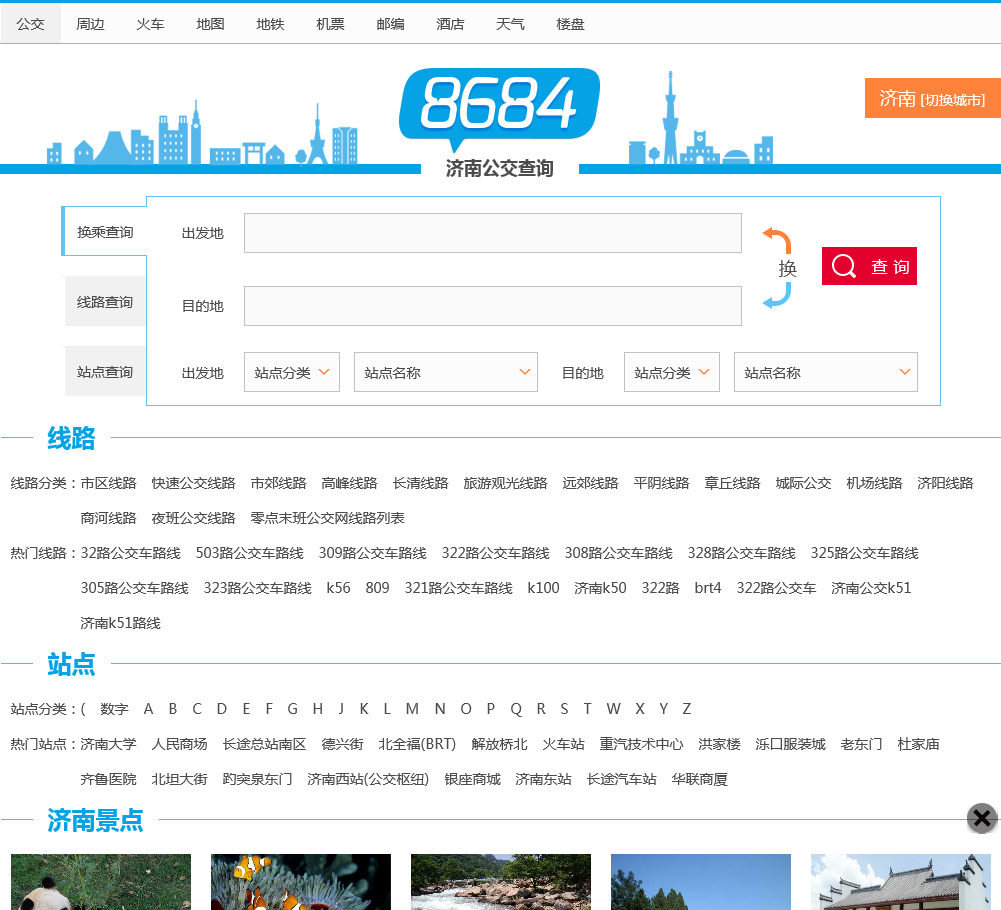The image size is (1001, 910).
Task: Open the 809 route link
Action: [x=377, y=588]
